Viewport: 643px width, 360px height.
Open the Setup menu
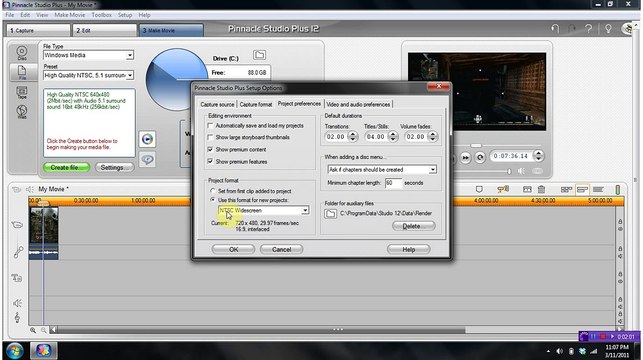[x=125, y=15]
